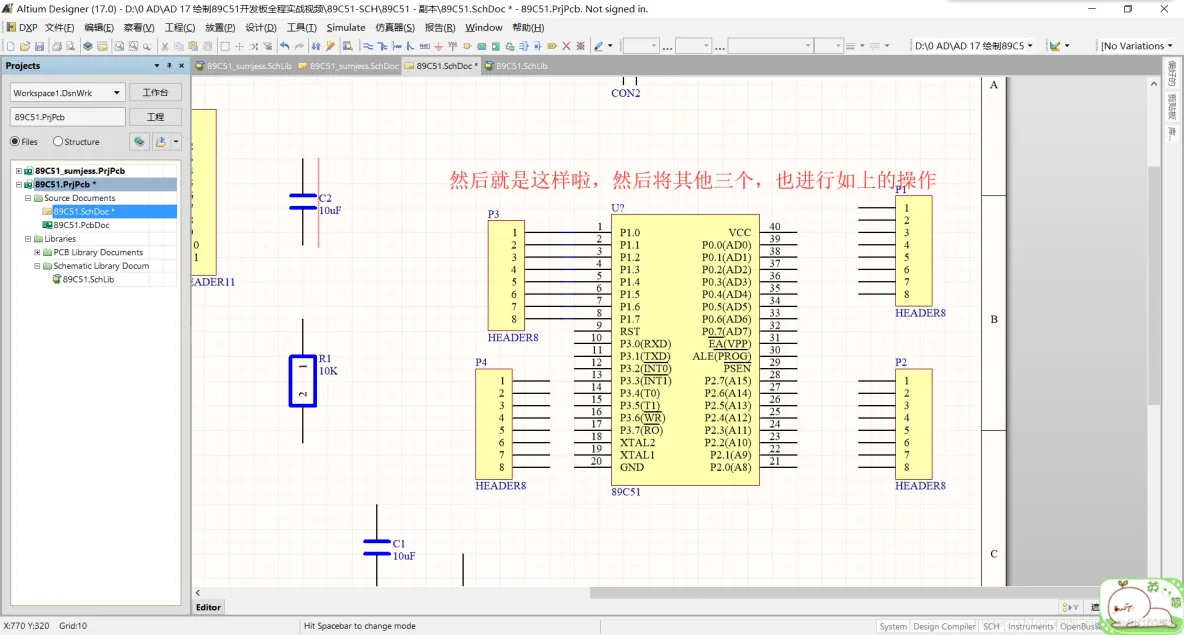The width and height of the screenshot is (1184, 635).
Task: Activate the rectangular selection tool icon
Action: coord(225,46)
